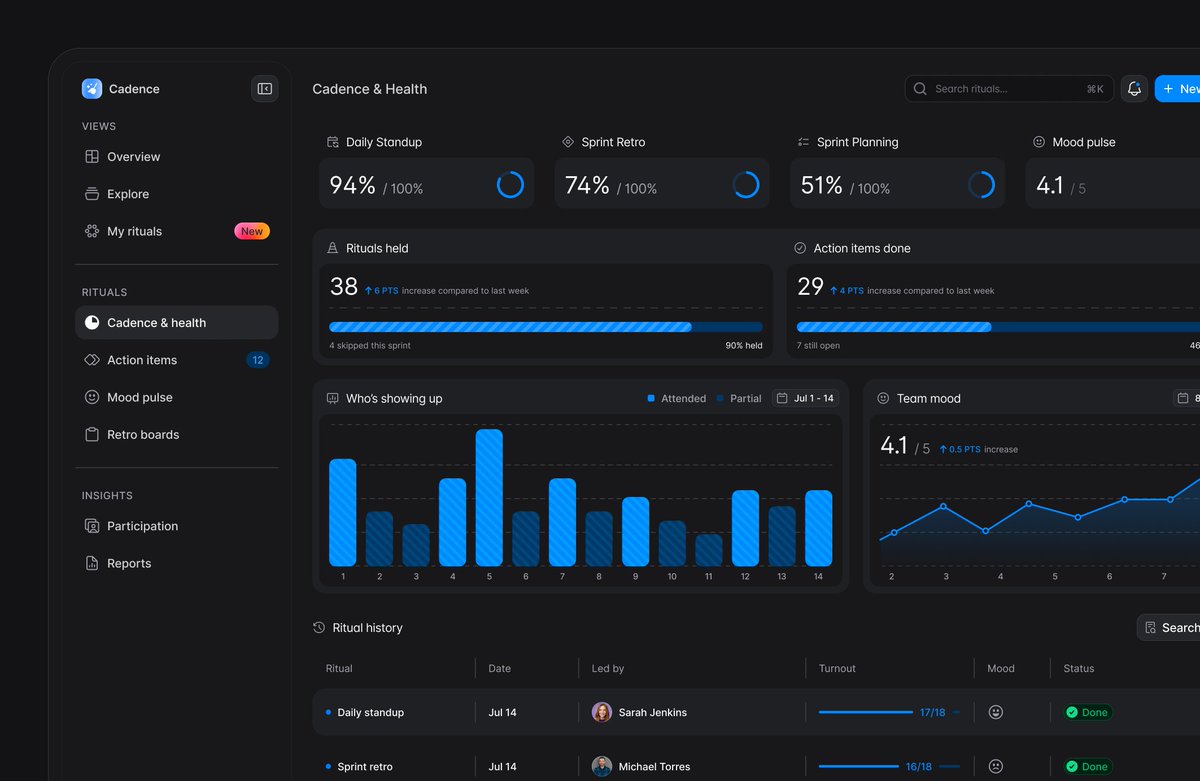Click the Done status on Daily standup row
Screen dimensions: 1200x781
click(x=1087, y=712)
